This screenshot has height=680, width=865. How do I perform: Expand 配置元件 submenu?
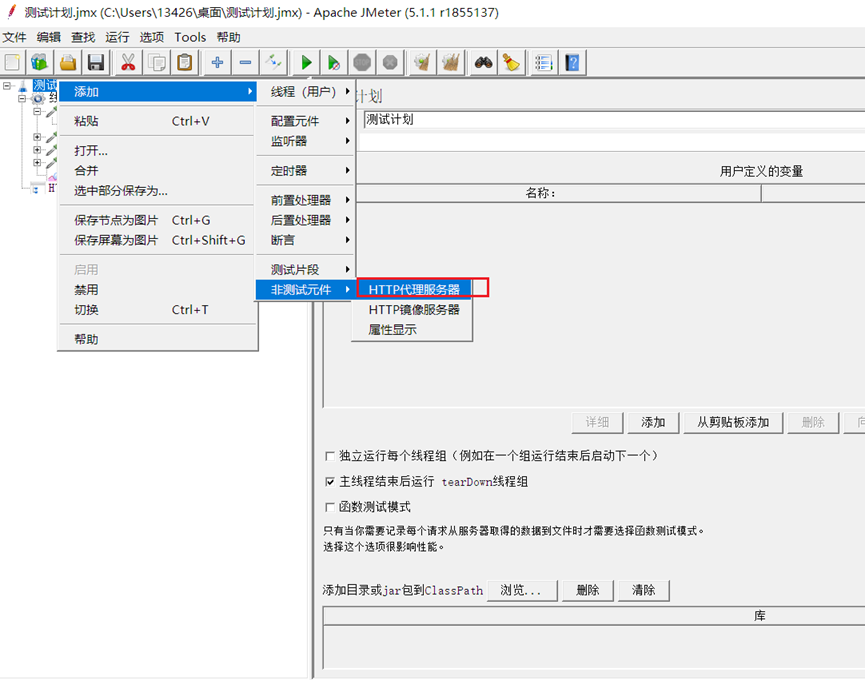(306, 121)
